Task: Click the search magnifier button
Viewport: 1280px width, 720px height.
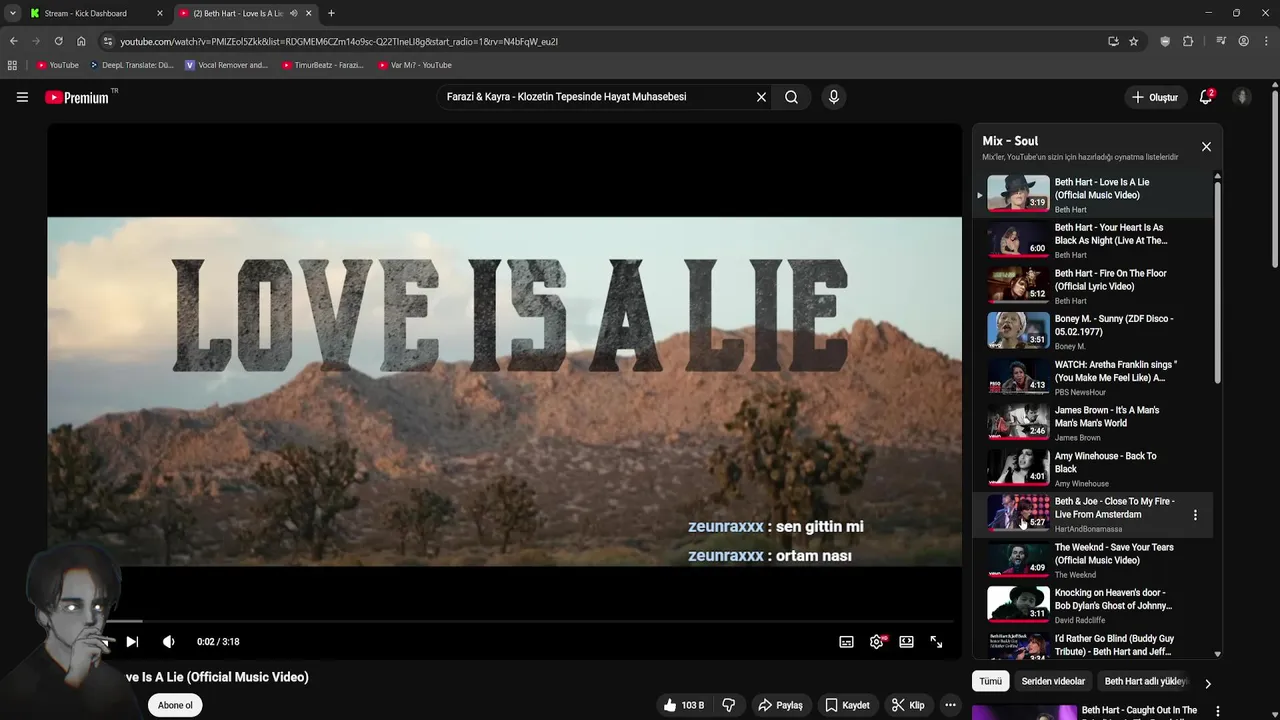Action: point(791,97)
